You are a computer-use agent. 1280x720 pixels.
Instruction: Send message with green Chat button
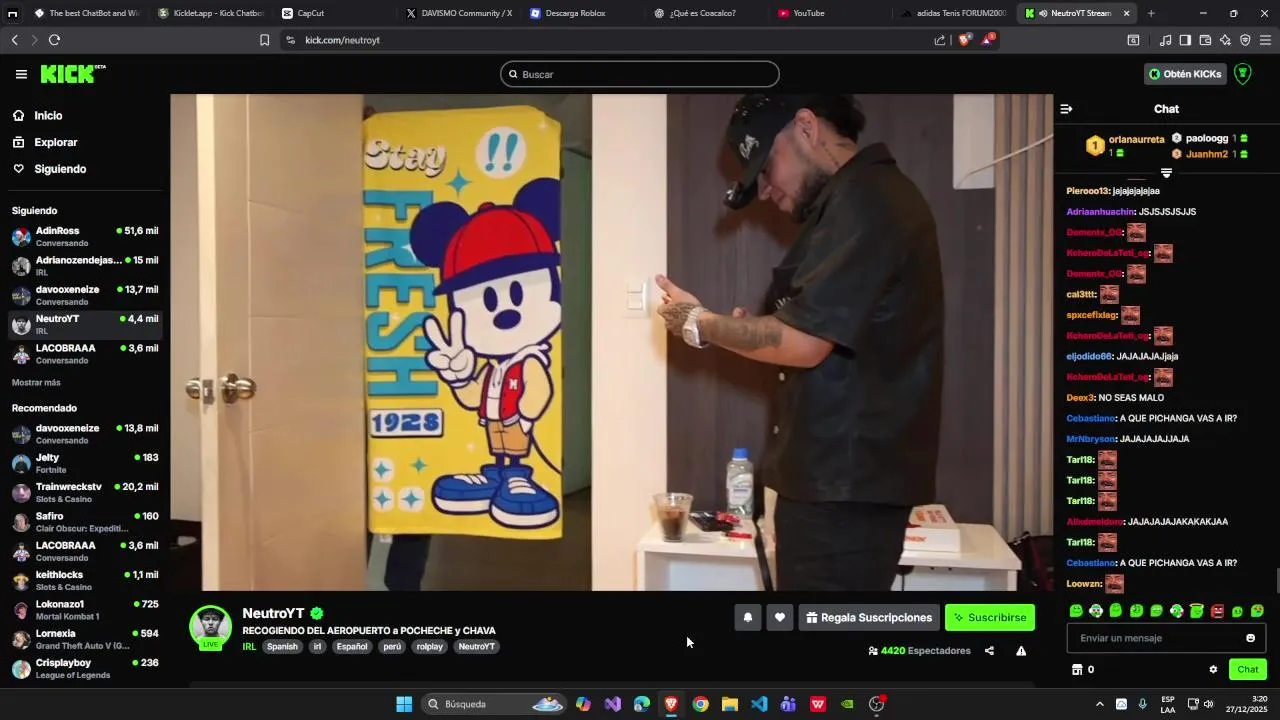[1248, 670]
